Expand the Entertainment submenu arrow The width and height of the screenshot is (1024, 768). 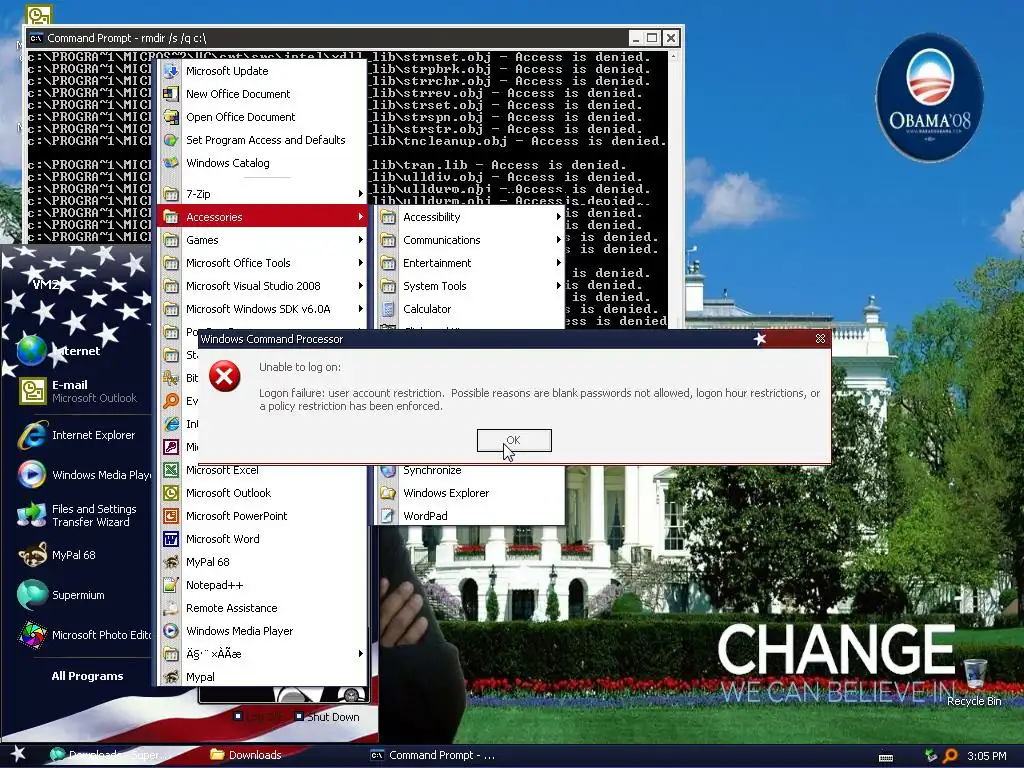point(558,263)
